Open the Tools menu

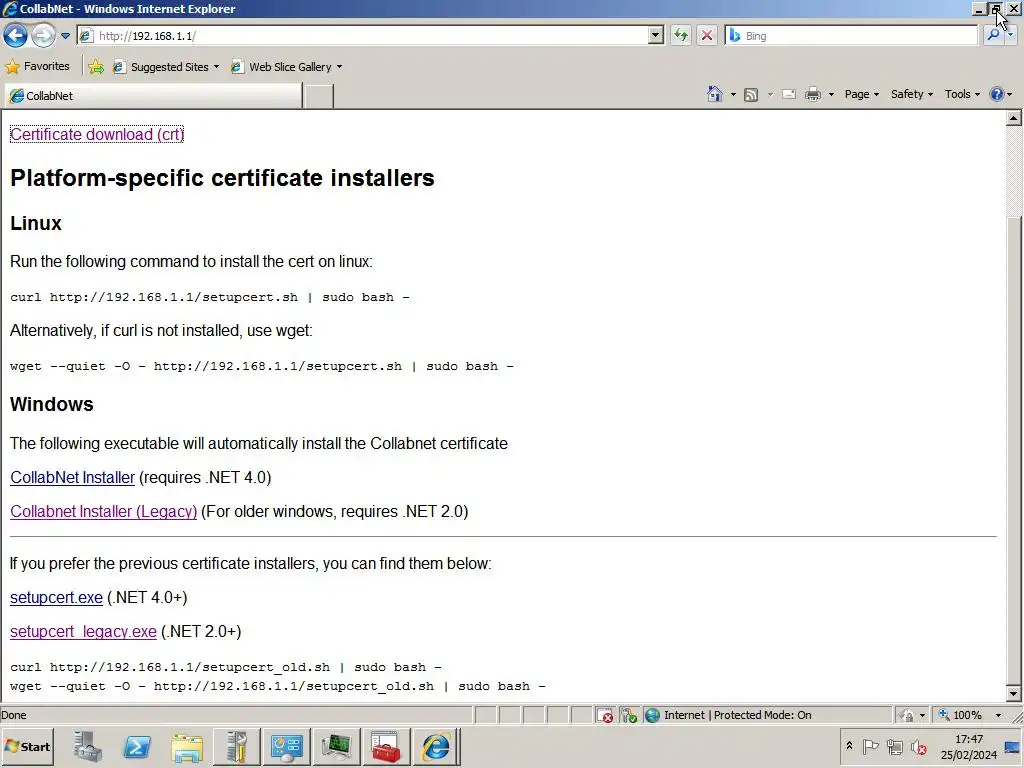click(962, 94)
